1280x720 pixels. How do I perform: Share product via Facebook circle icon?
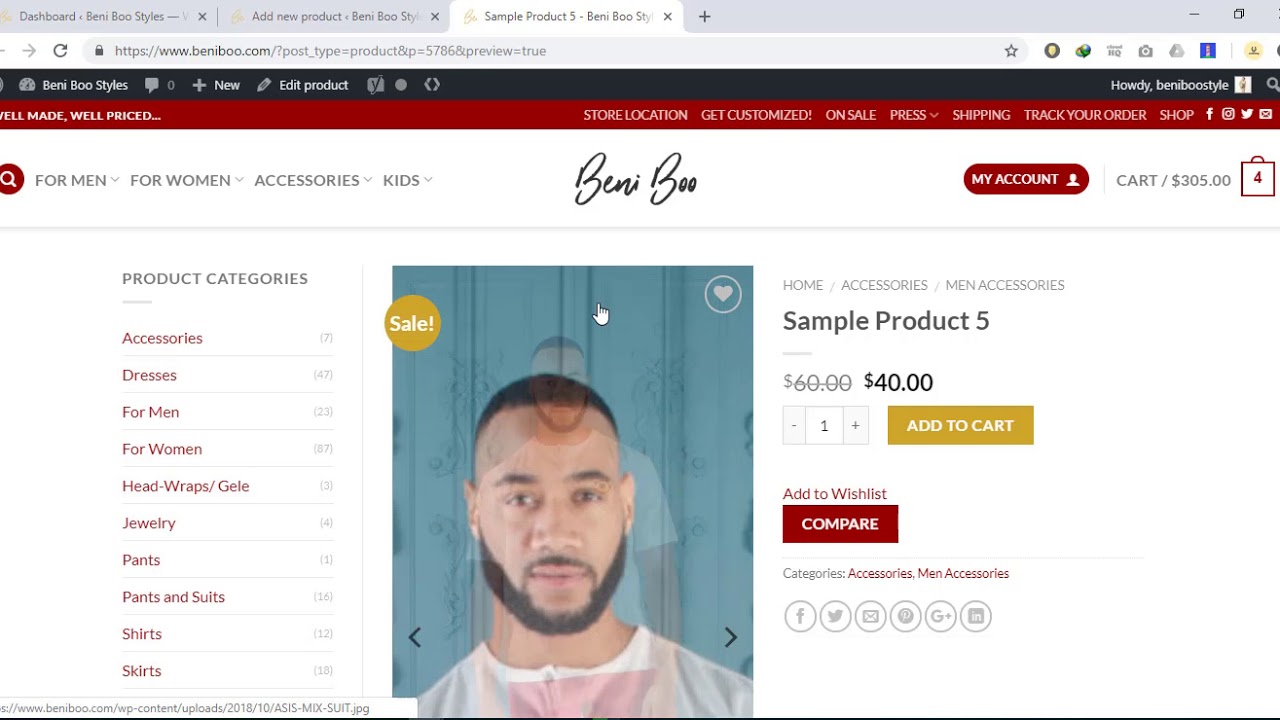[800, 616]
